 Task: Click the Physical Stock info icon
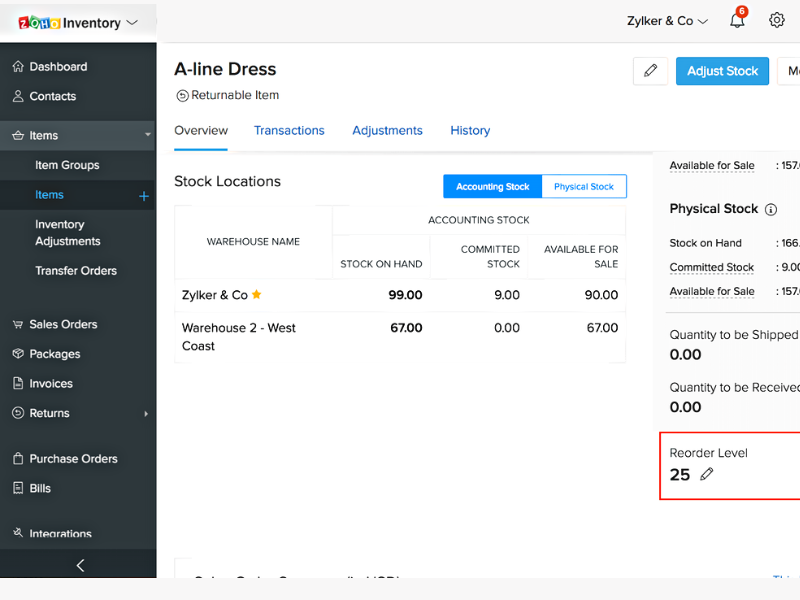click(771, 209)
